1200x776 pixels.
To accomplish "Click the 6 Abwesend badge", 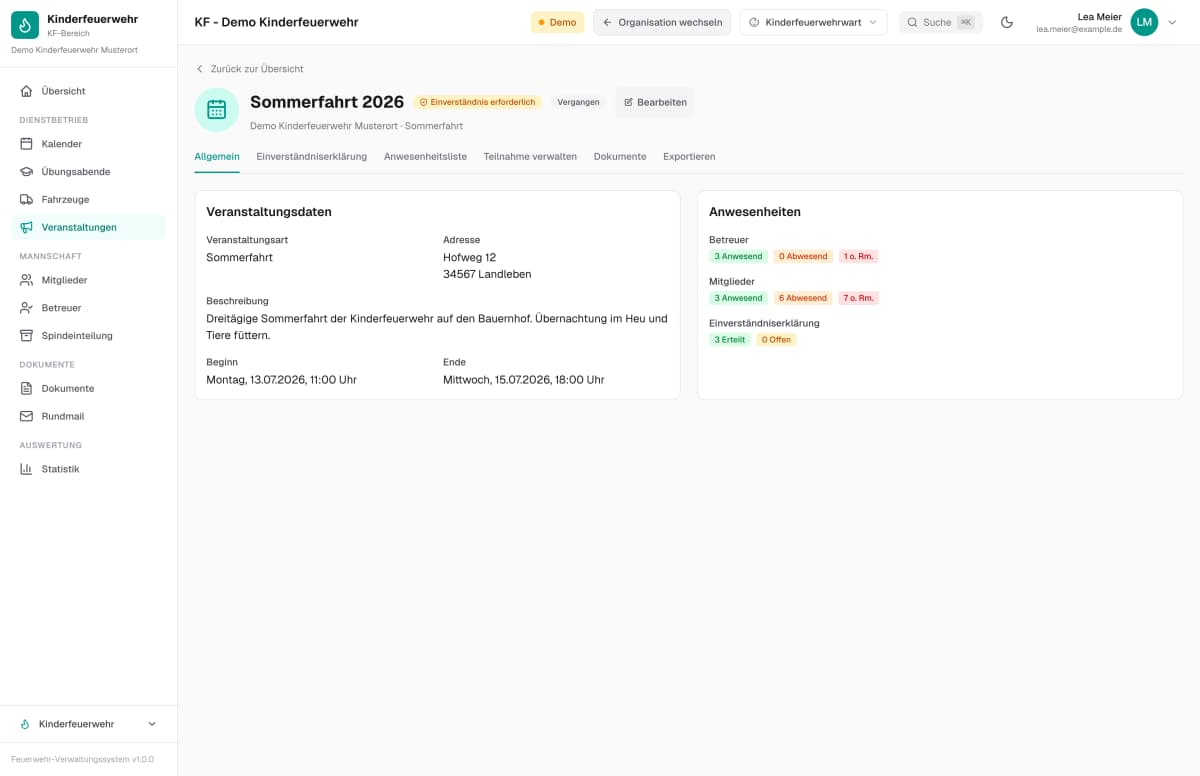I will pyautogui.click(x=803, y=298).
